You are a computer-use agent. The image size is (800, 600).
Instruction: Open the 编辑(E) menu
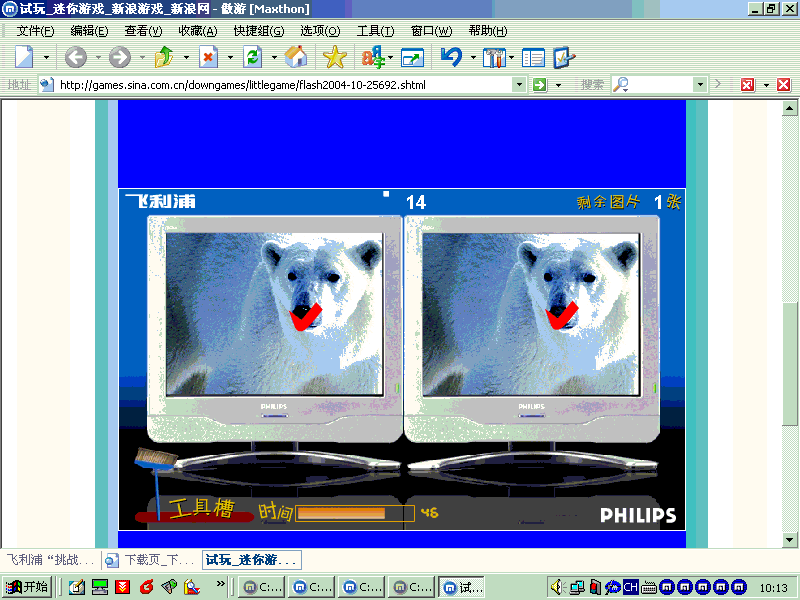coord(89,31)
